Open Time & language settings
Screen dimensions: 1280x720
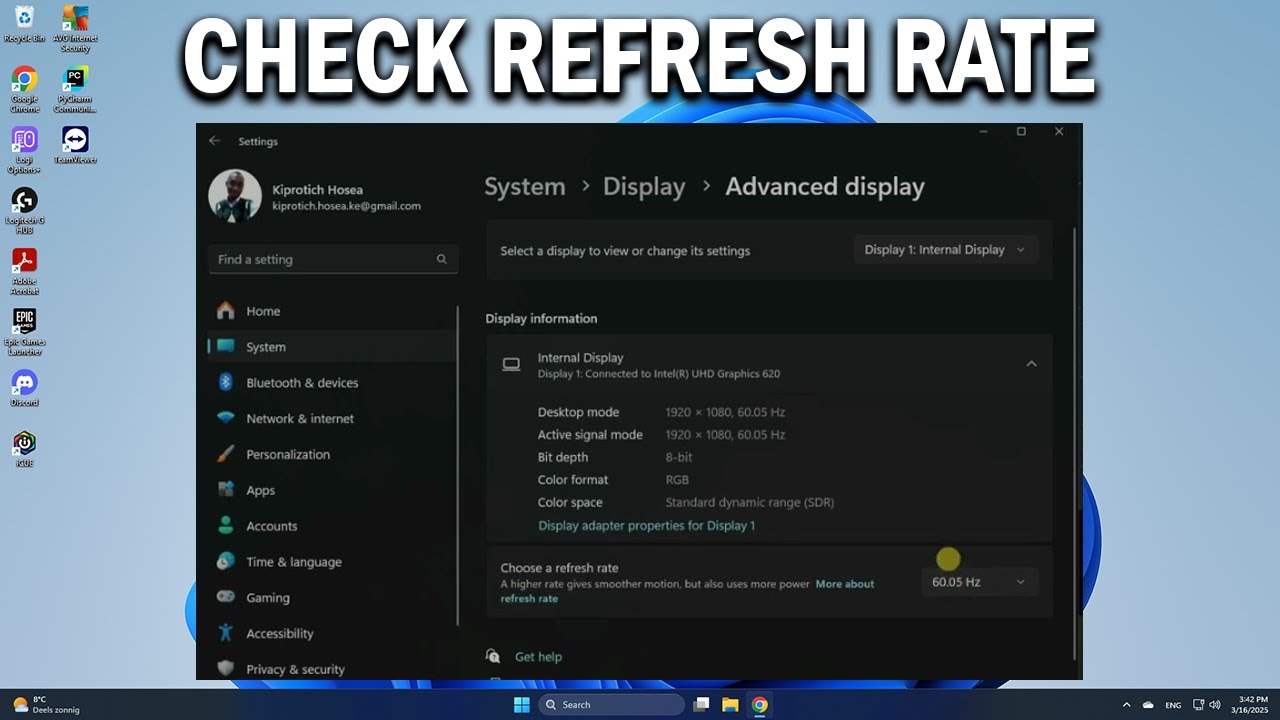point(332,562)
